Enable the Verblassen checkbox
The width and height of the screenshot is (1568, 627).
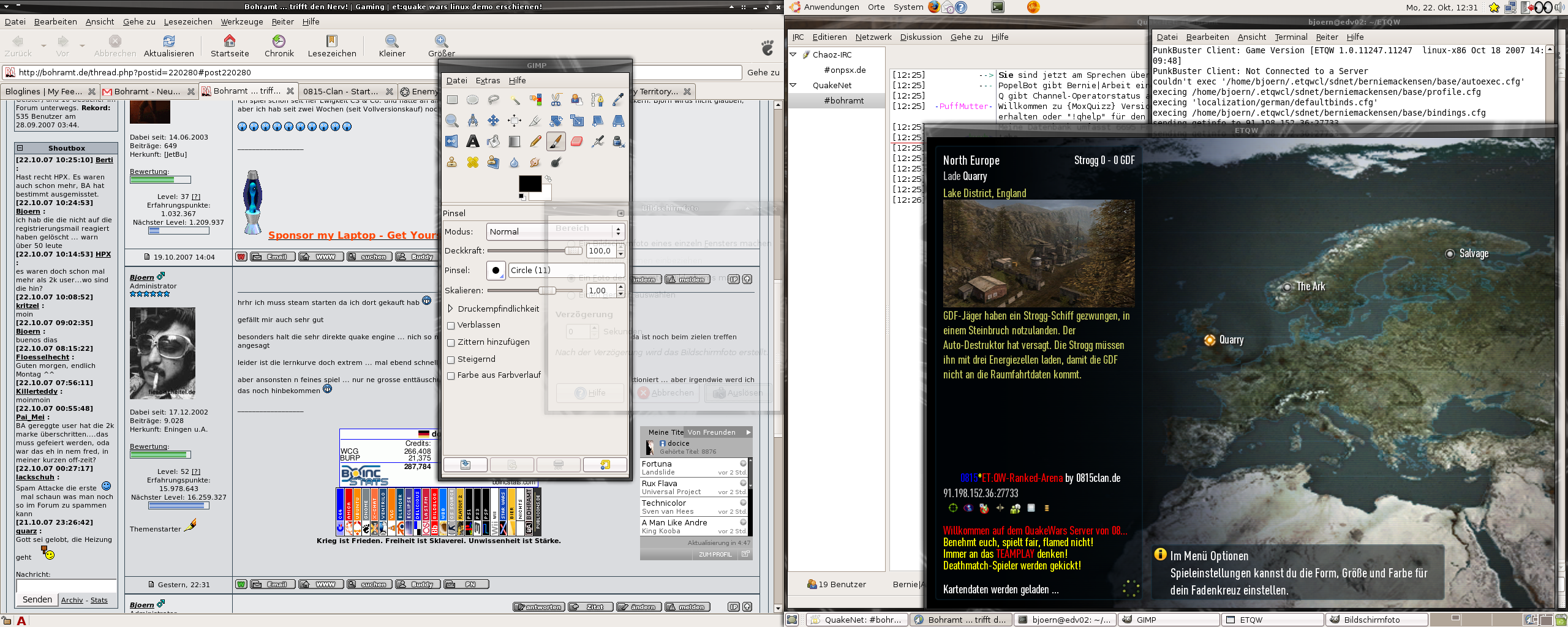pos(451,325)
